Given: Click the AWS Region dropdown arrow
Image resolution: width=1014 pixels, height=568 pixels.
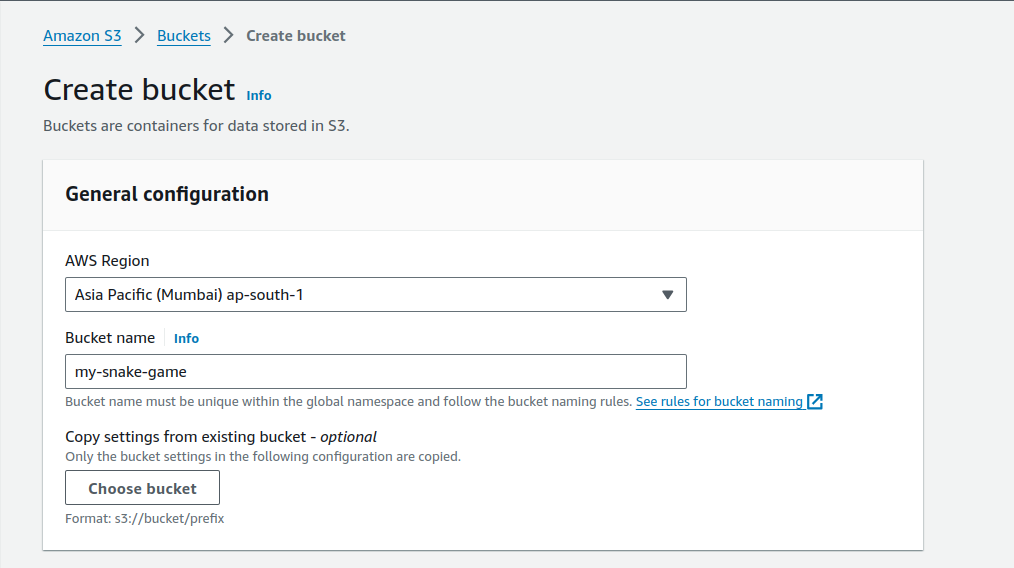Looking at the screenshot, I should (667, 294).
